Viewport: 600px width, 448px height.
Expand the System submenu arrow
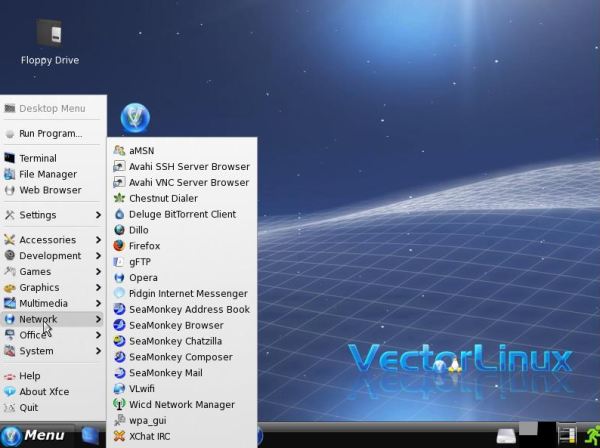98,351
